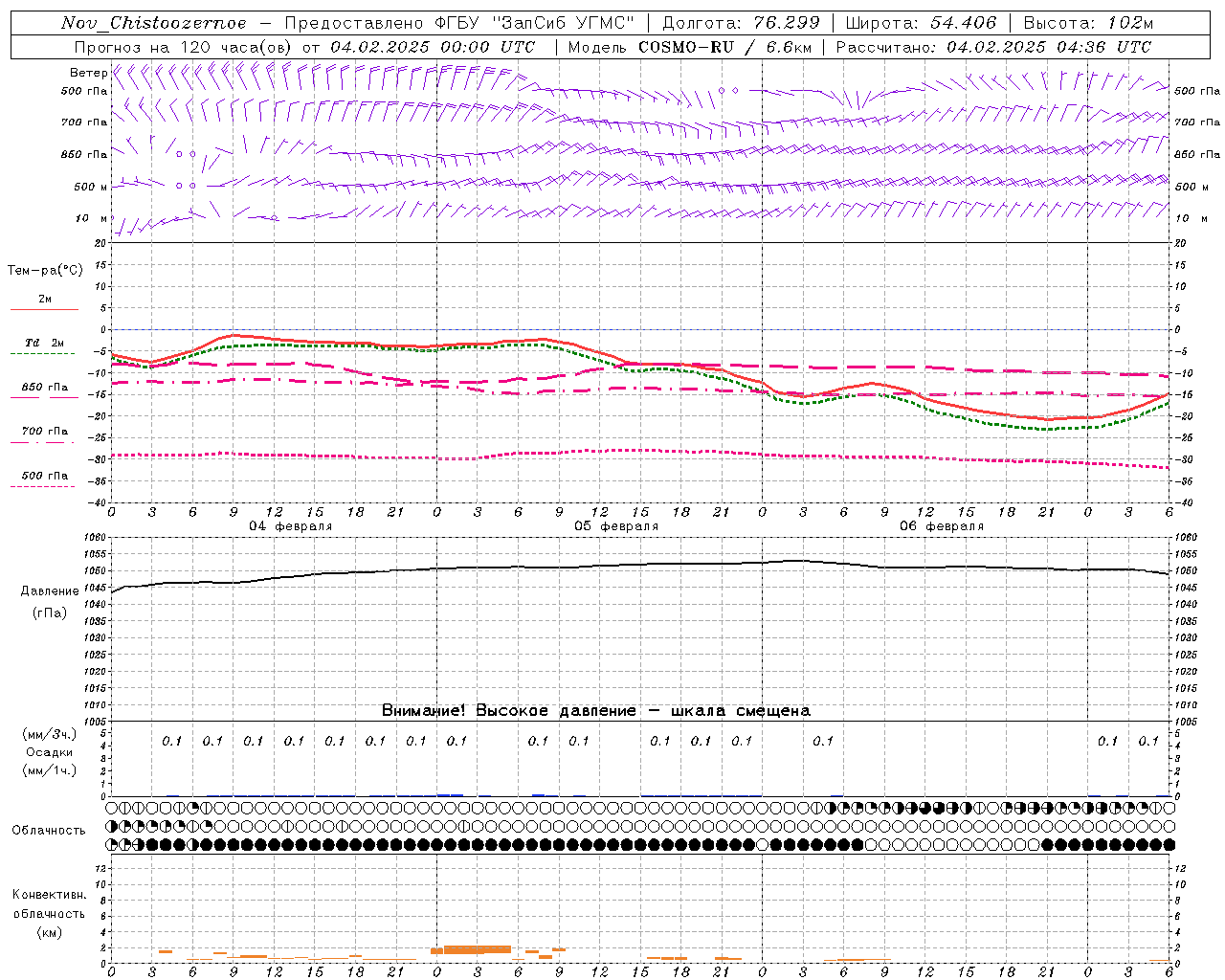
Task: Select the 500 м wind level label on left
Action: click(91, 187)
